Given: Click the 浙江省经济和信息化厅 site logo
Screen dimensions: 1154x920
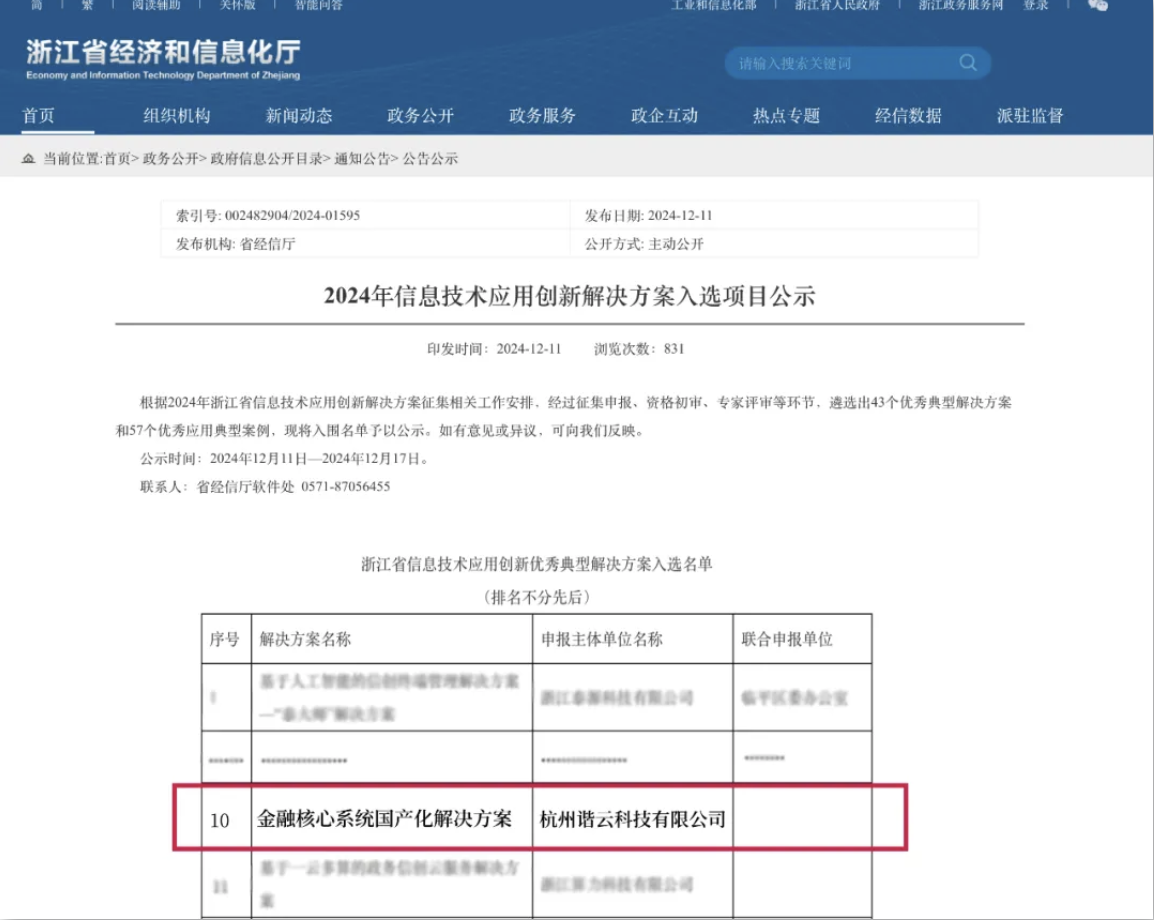Looking at the screenshot, I should [163, 59].
